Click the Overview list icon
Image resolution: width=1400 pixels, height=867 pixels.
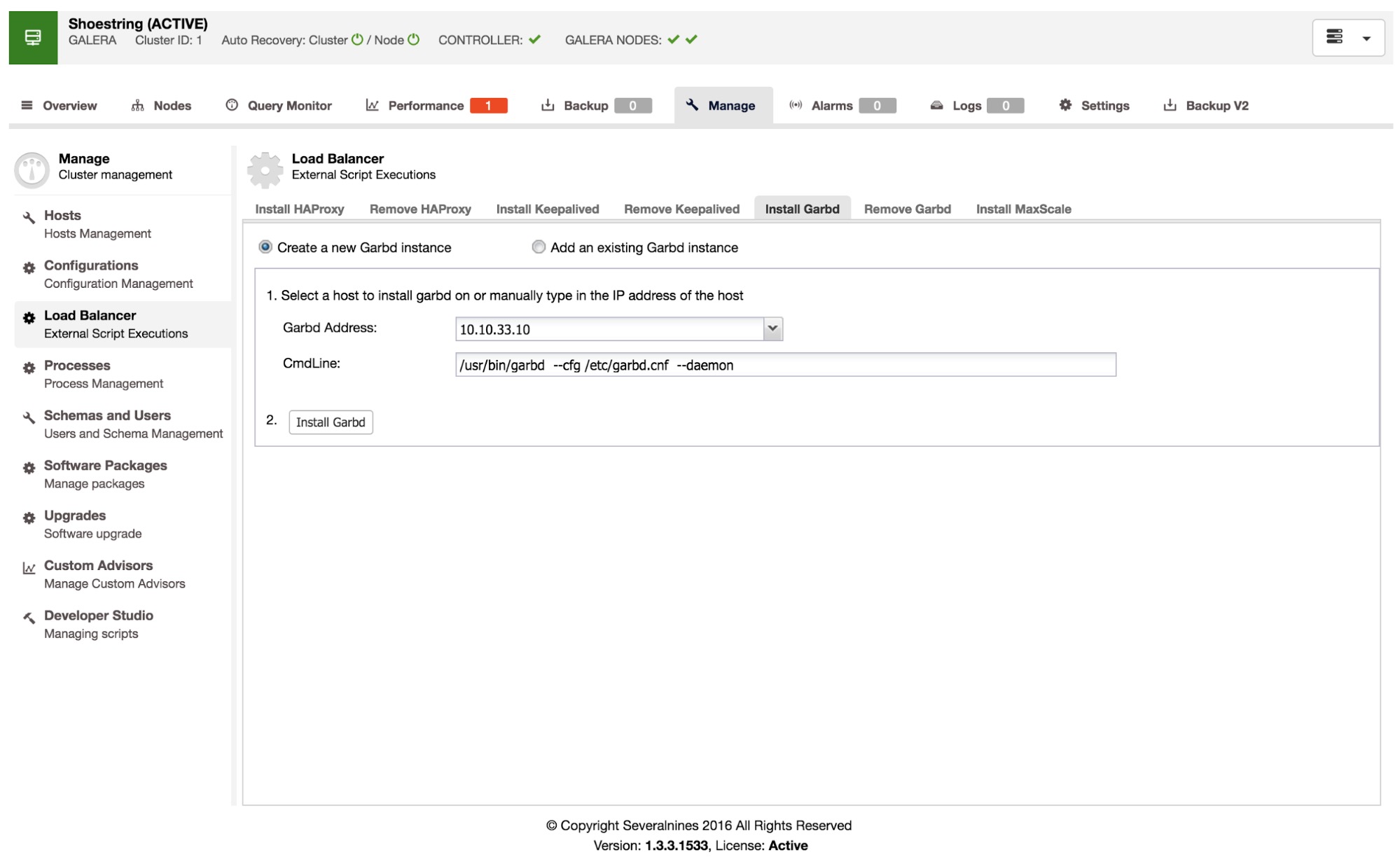point(27,105)
